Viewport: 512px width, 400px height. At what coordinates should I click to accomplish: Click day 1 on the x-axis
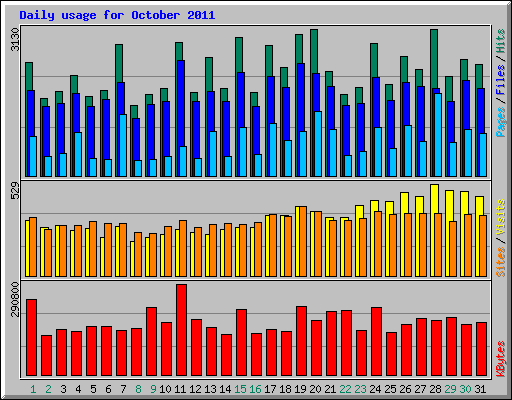point(33,389)
